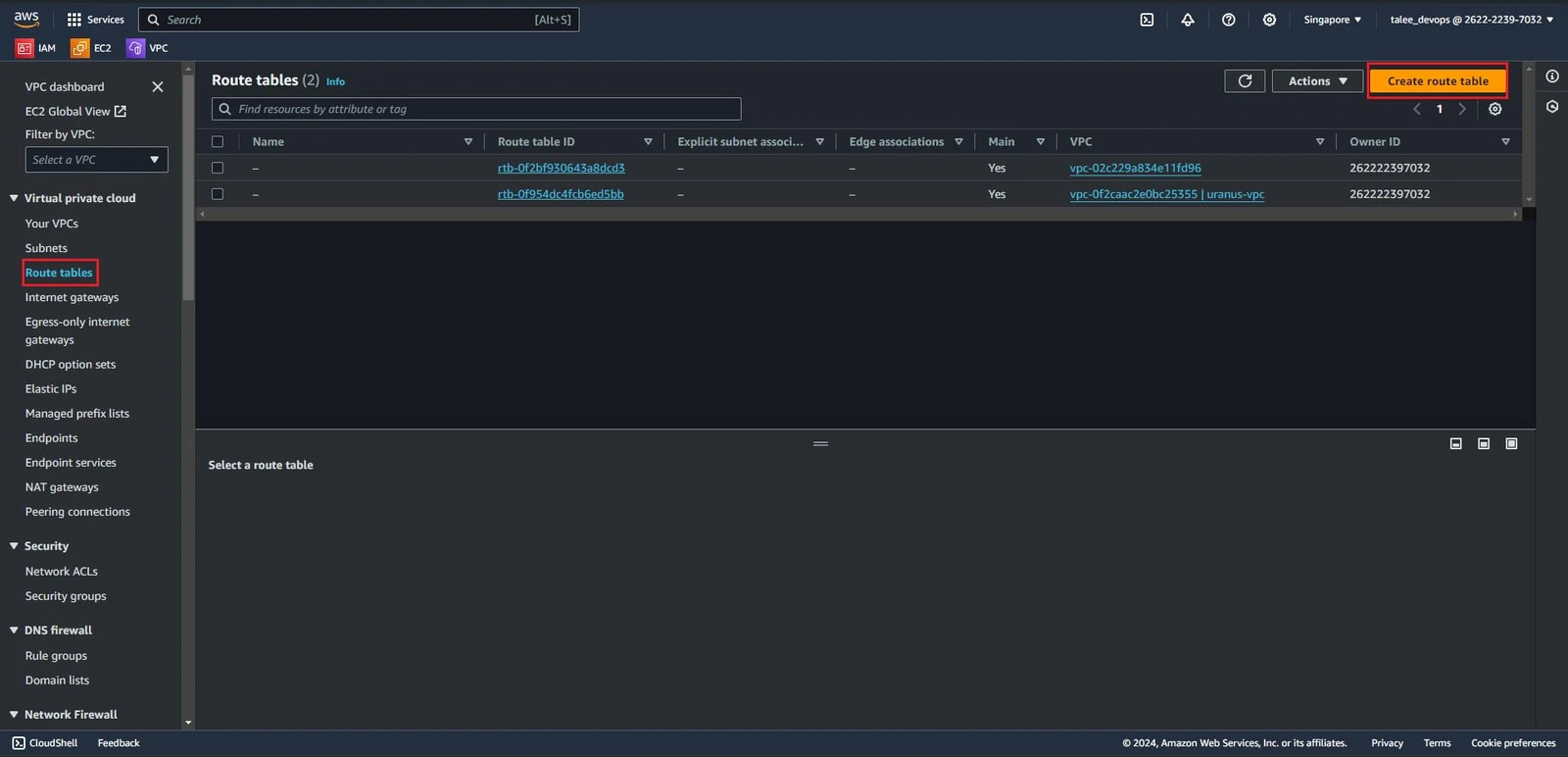Open table preferences gear icon

click(1495, 109)
